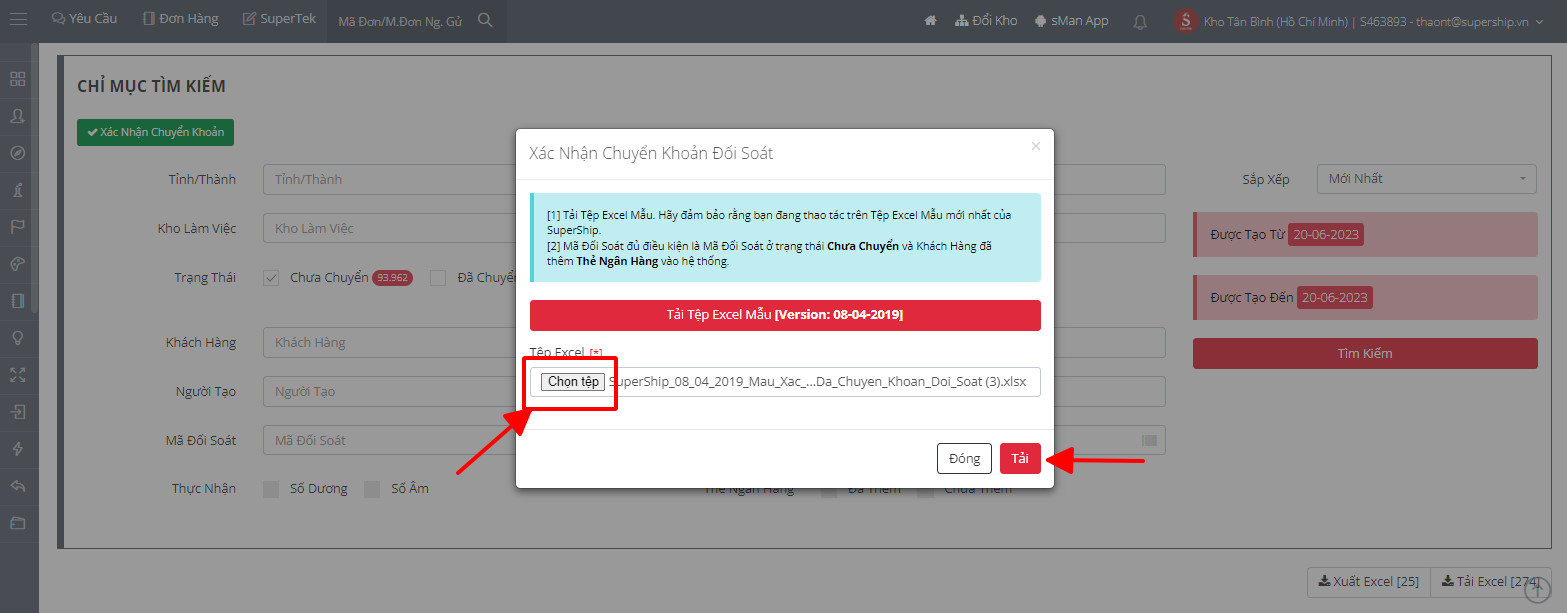Open SuperTek menu
Viewport: 1567px width, 613px height.
(x=279, y=19)
